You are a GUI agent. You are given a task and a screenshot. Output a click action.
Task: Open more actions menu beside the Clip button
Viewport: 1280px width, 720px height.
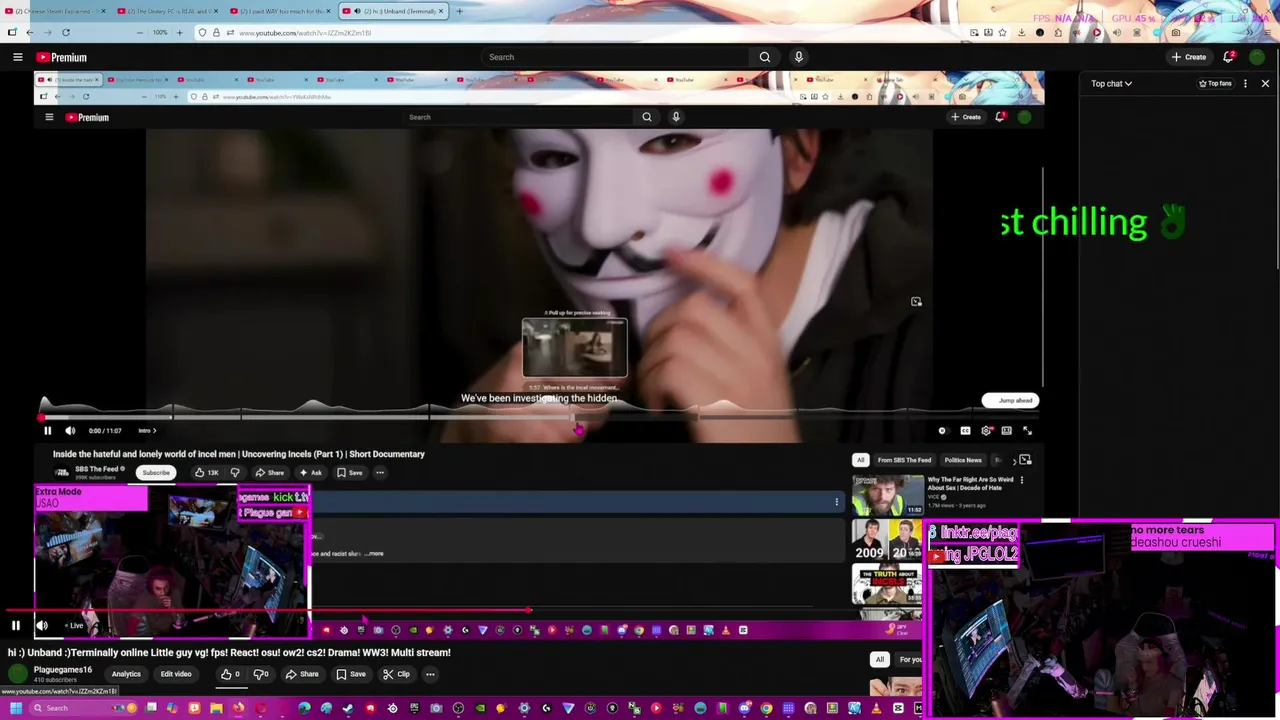pos(430,674)
